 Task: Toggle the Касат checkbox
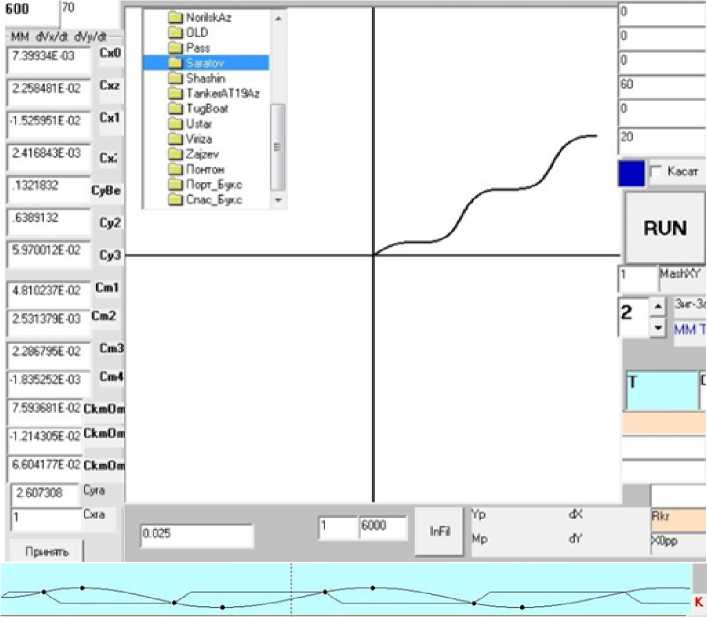pos(655,172)
